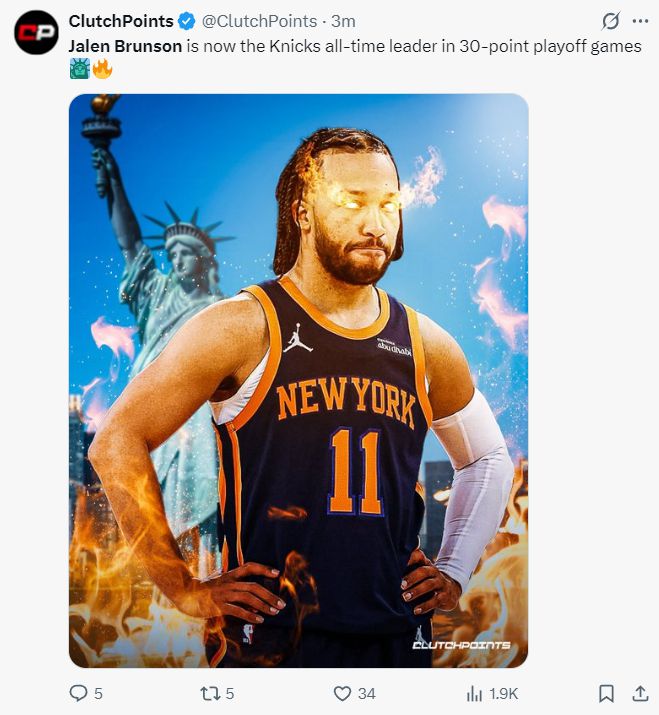Click the 5 reposts count
Viewport: 659px width, 715px height.
[x=230, y=694]
